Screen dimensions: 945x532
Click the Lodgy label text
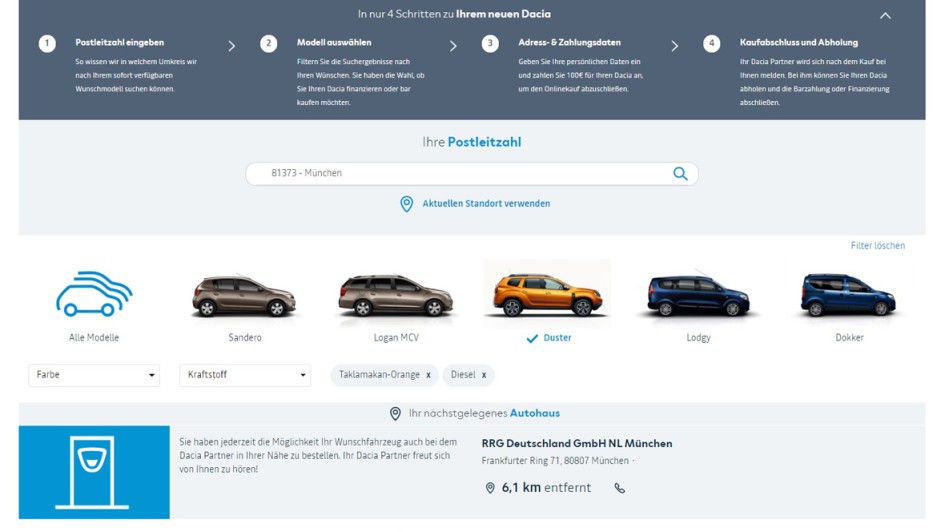click(699, 338)
